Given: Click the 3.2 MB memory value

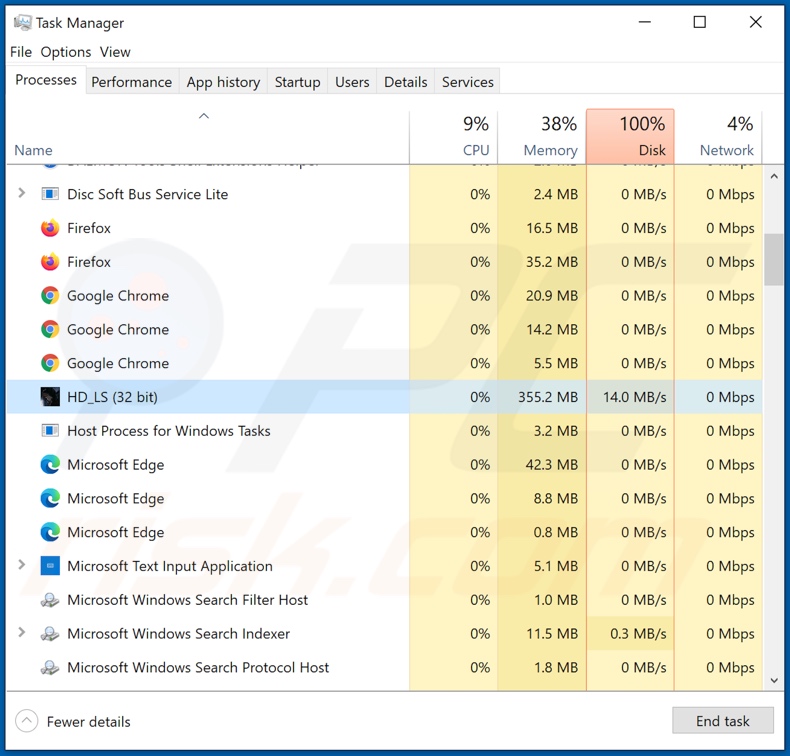Looking at the screenshot, I should [556, 431].
